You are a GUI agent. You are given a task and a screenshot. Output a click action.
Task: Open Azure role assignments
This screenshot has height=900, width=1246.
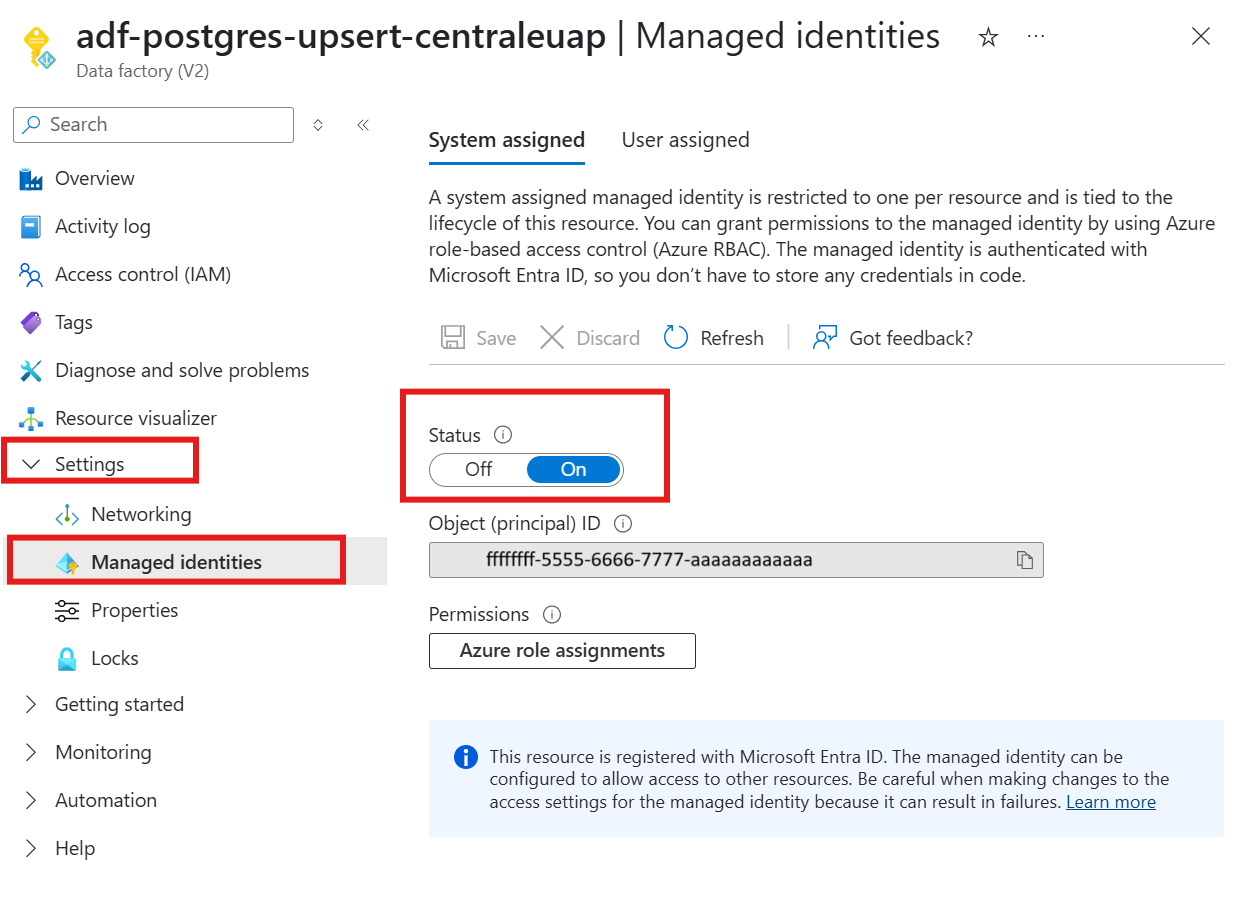pyautogui.click(x=562, y=650)
